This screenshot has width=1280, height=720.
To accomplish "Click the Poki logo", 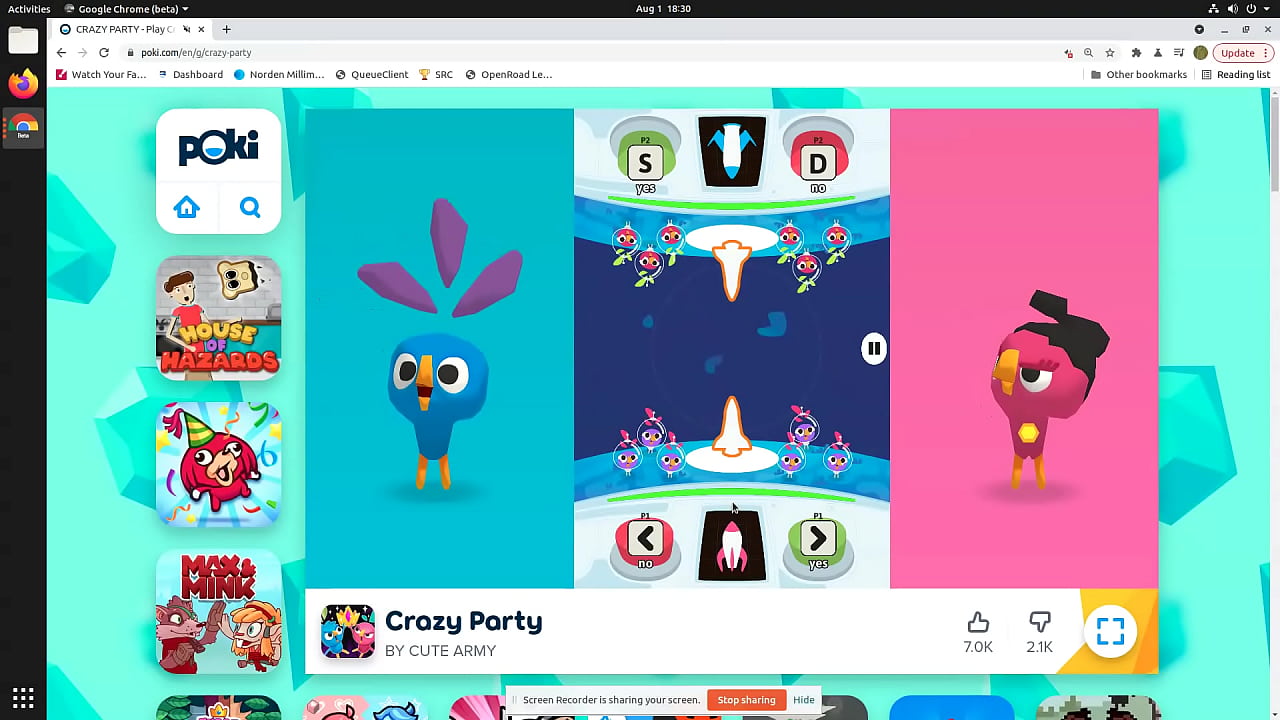I will coord(218,148).
